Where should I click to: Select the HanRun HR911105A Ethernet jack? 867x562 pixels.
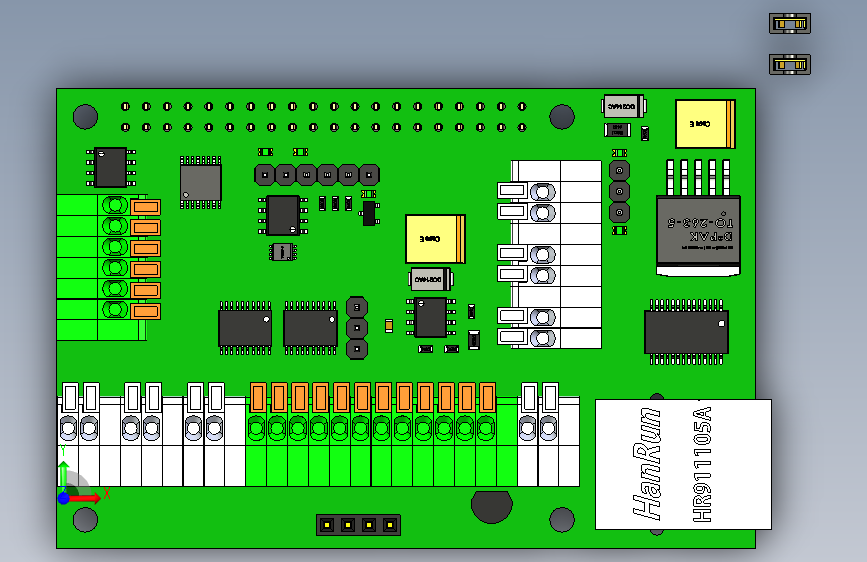683,464
